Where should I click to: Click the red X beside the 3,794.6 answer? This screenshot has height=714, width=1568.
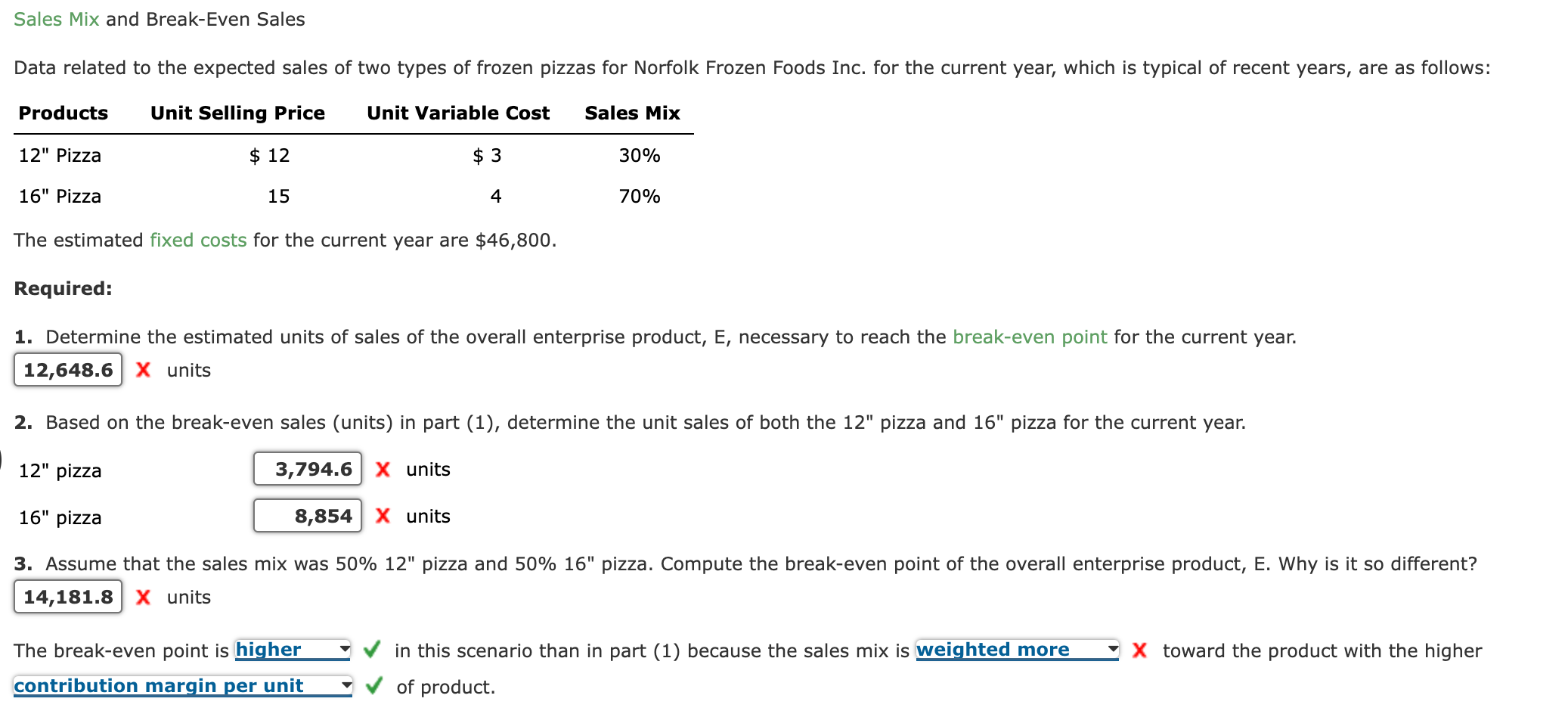pyautogui.click(x=383, y=469)
